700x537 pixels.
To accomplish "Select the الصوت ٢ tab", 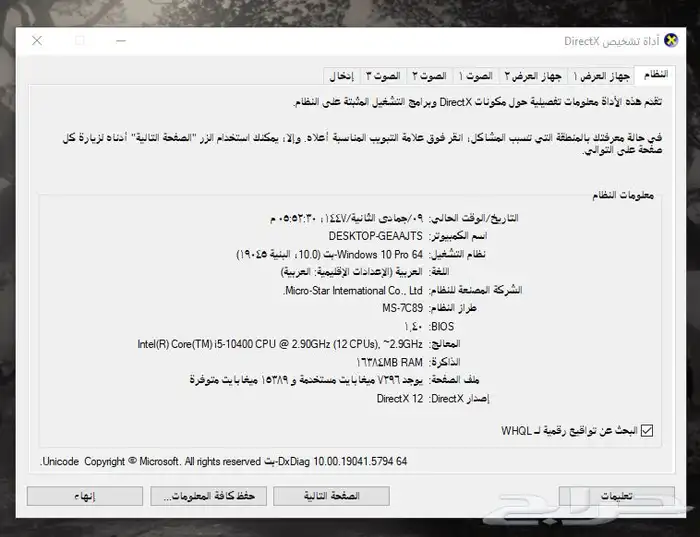I will [429, 76].
